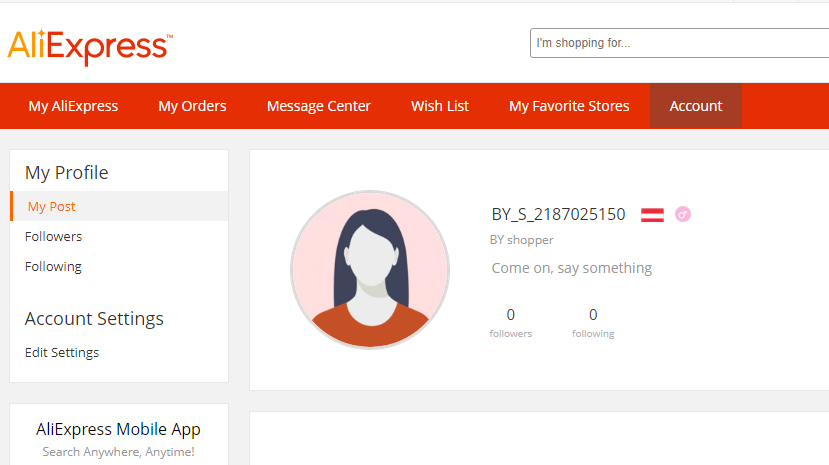Click the Account Settings heading

click(x=94, y=319)
